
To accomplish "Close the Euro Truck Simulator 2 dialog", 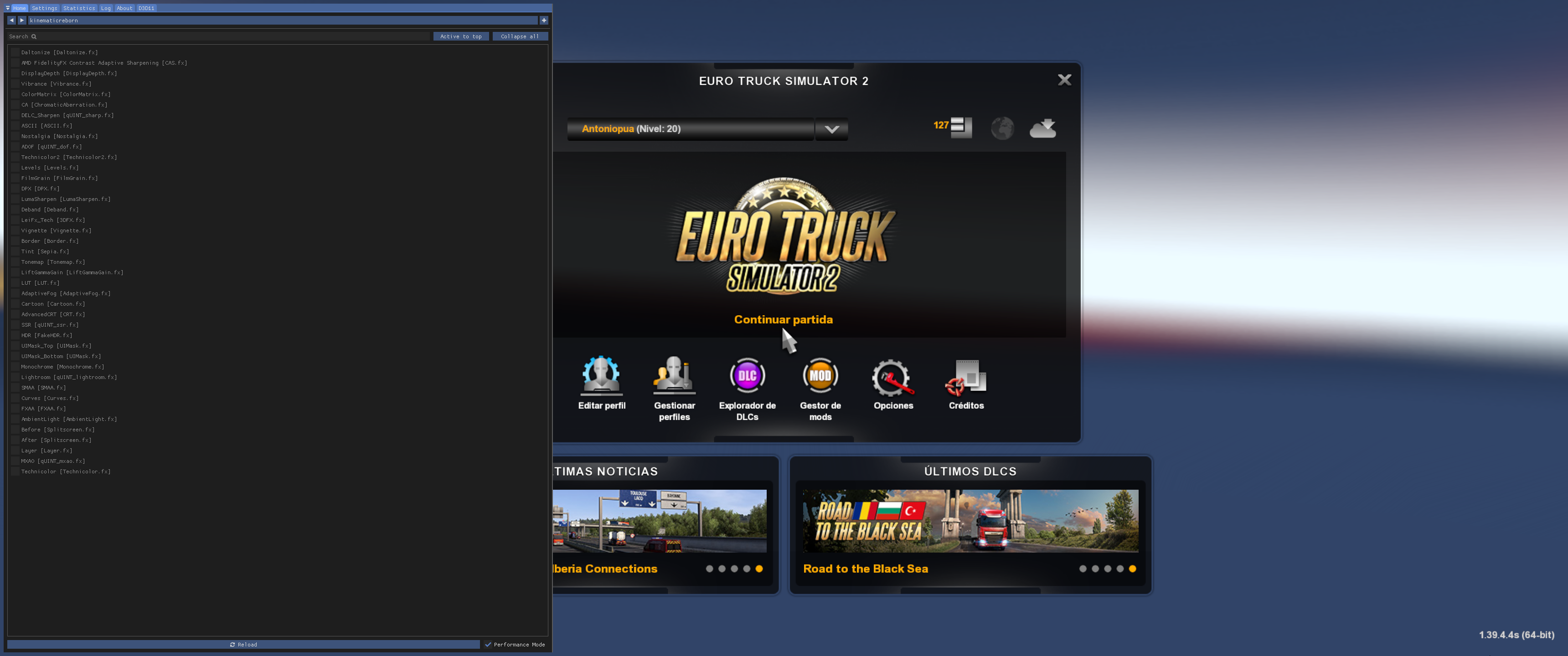I will (x=1064, y=80).
